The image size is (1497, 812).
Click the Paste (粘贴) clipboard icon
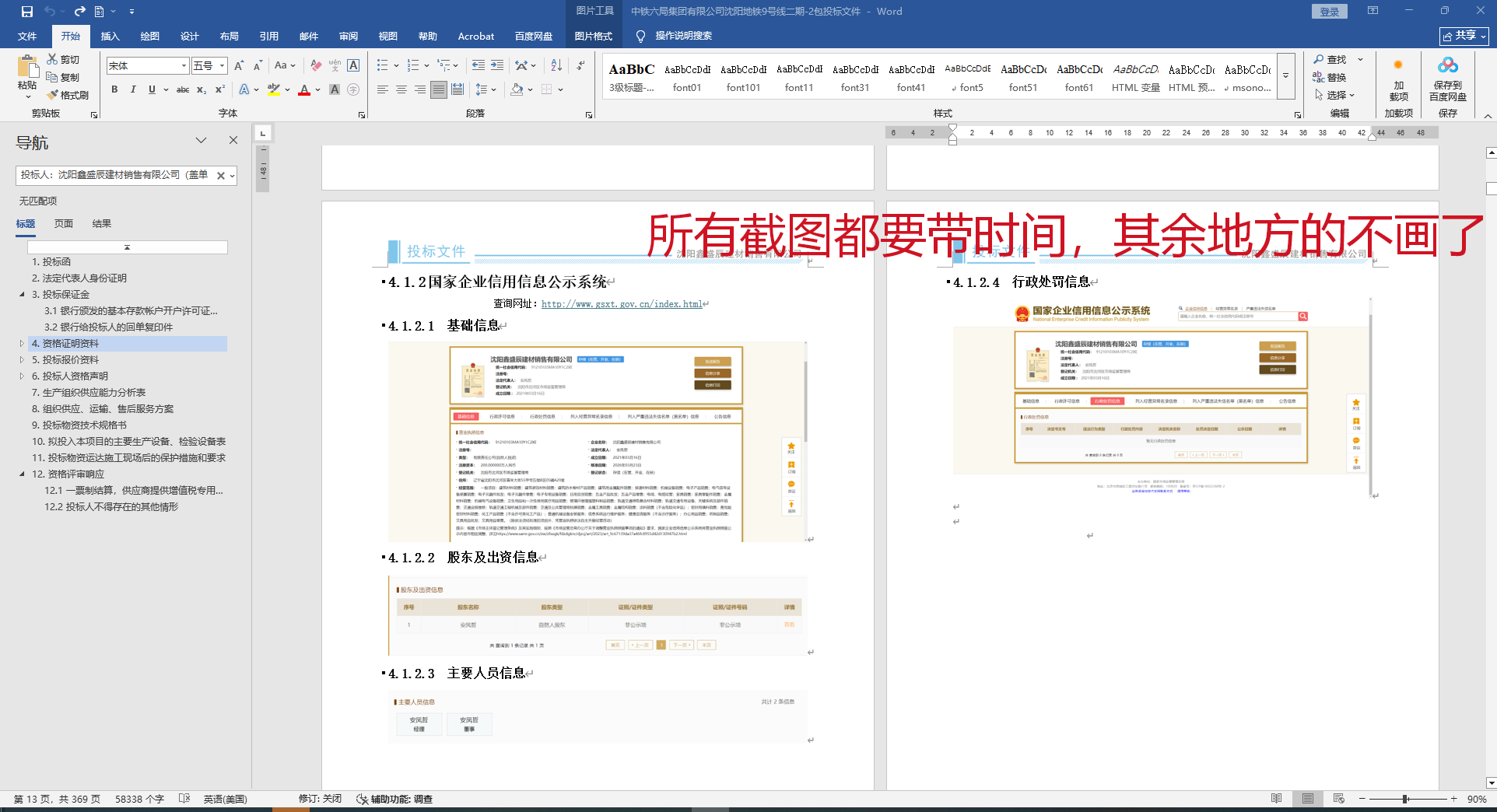coord(27,68)
